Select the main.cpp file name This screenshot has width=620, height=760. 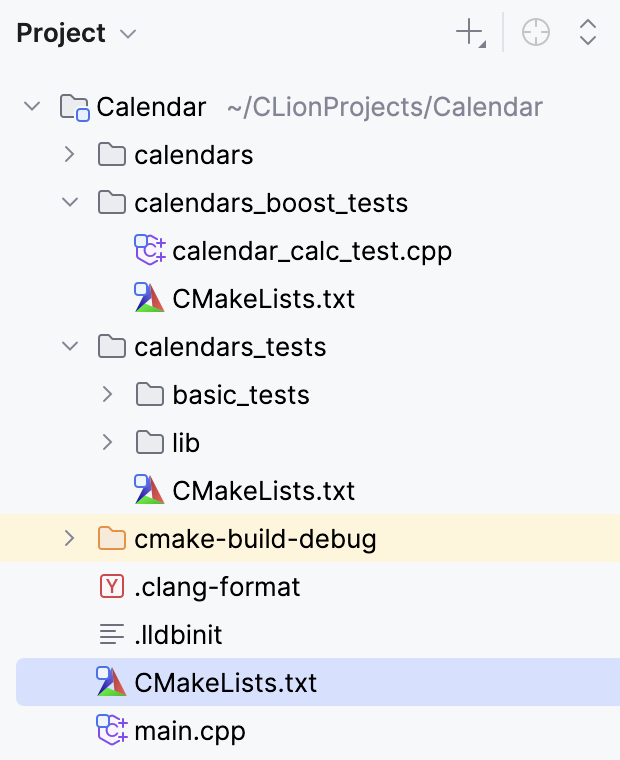coord(190,731)
